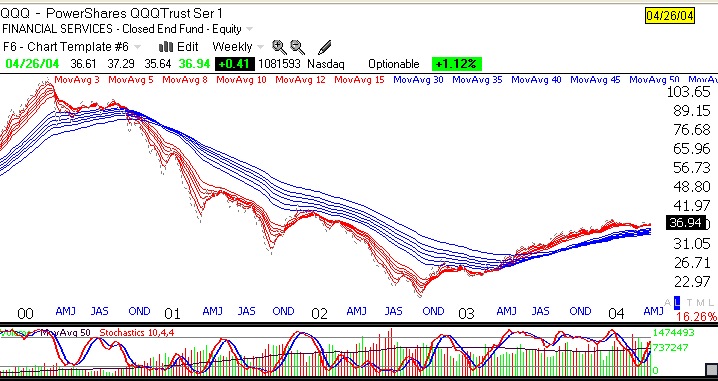The width and height of the screenshot is (718, 381).
Task: Click the volume pane MovAvg 50 label
Action: 65,332
